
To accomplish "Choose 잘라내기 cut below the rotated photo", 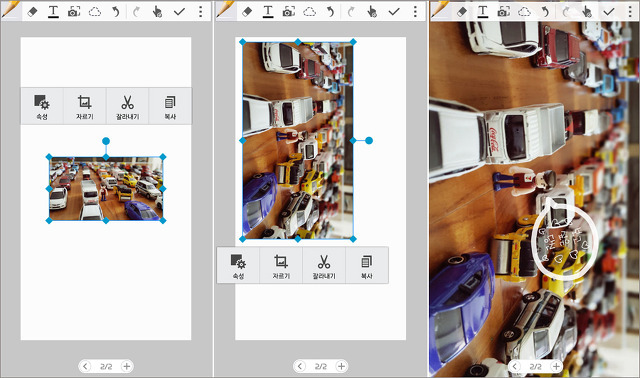I will pos(324,265).
